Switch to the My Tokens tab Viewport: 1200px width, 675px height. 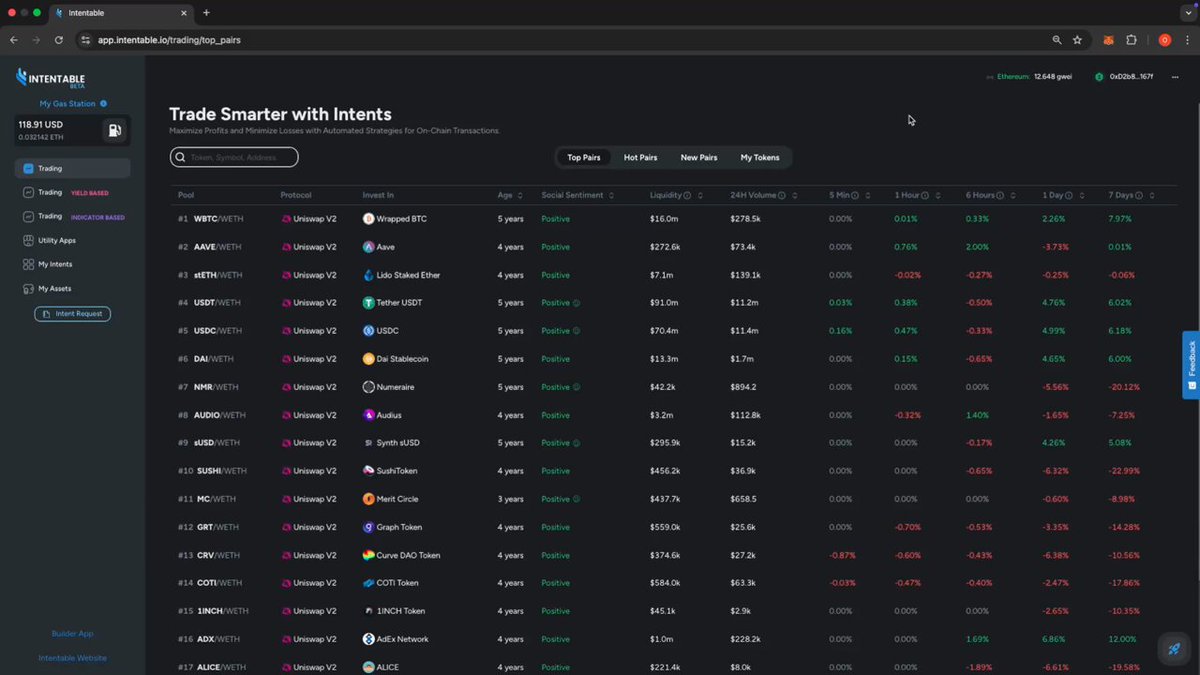tap(760, 157)
